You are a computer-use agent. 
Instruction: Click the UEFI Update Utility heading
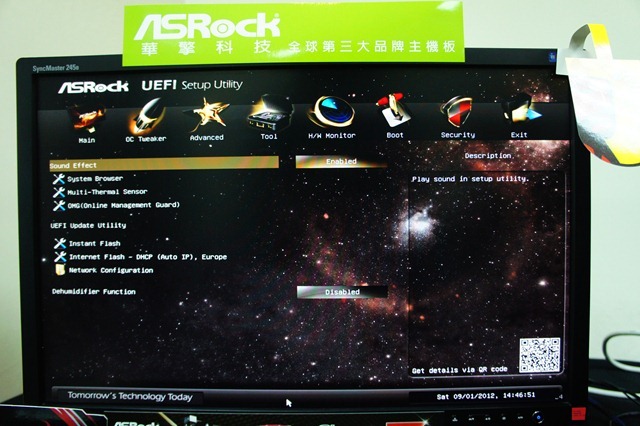tap(88, 225)
